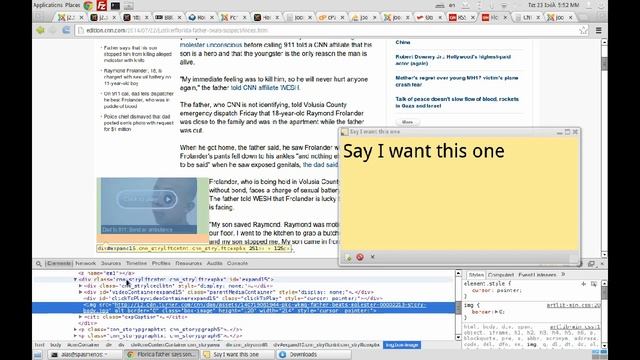Image resolution: width=640 pixels, height=360 pixels.
Task: Click the show desktop icon in bottom panel
Action: click(38, 355)
